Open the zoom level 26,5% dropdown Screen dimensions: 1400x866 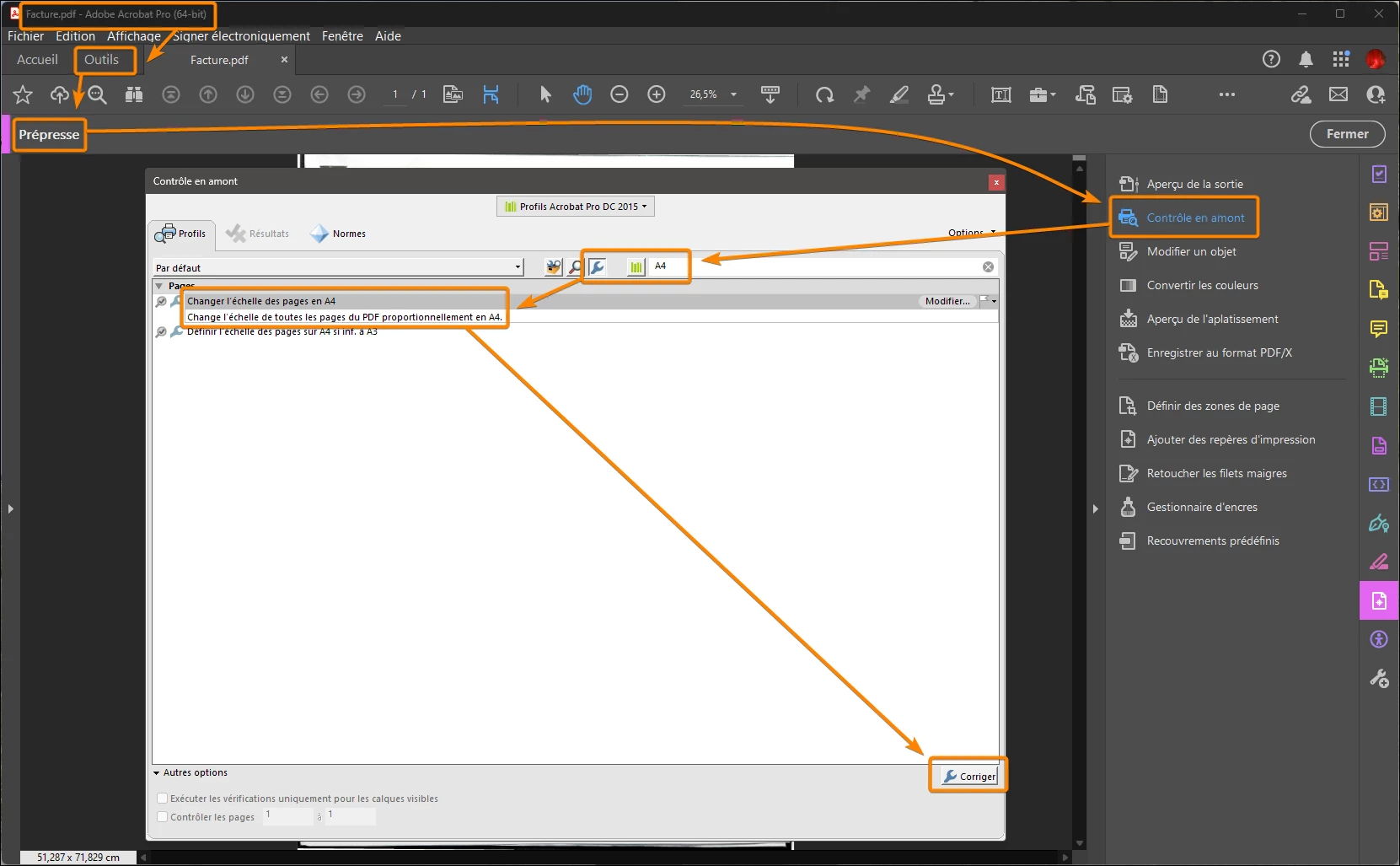(x=733, y=94)
